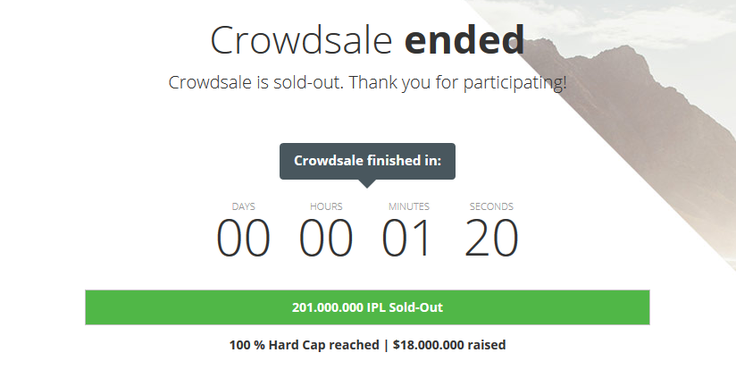Click the MINUTES label
736x378 pixels.
point(409,207)
